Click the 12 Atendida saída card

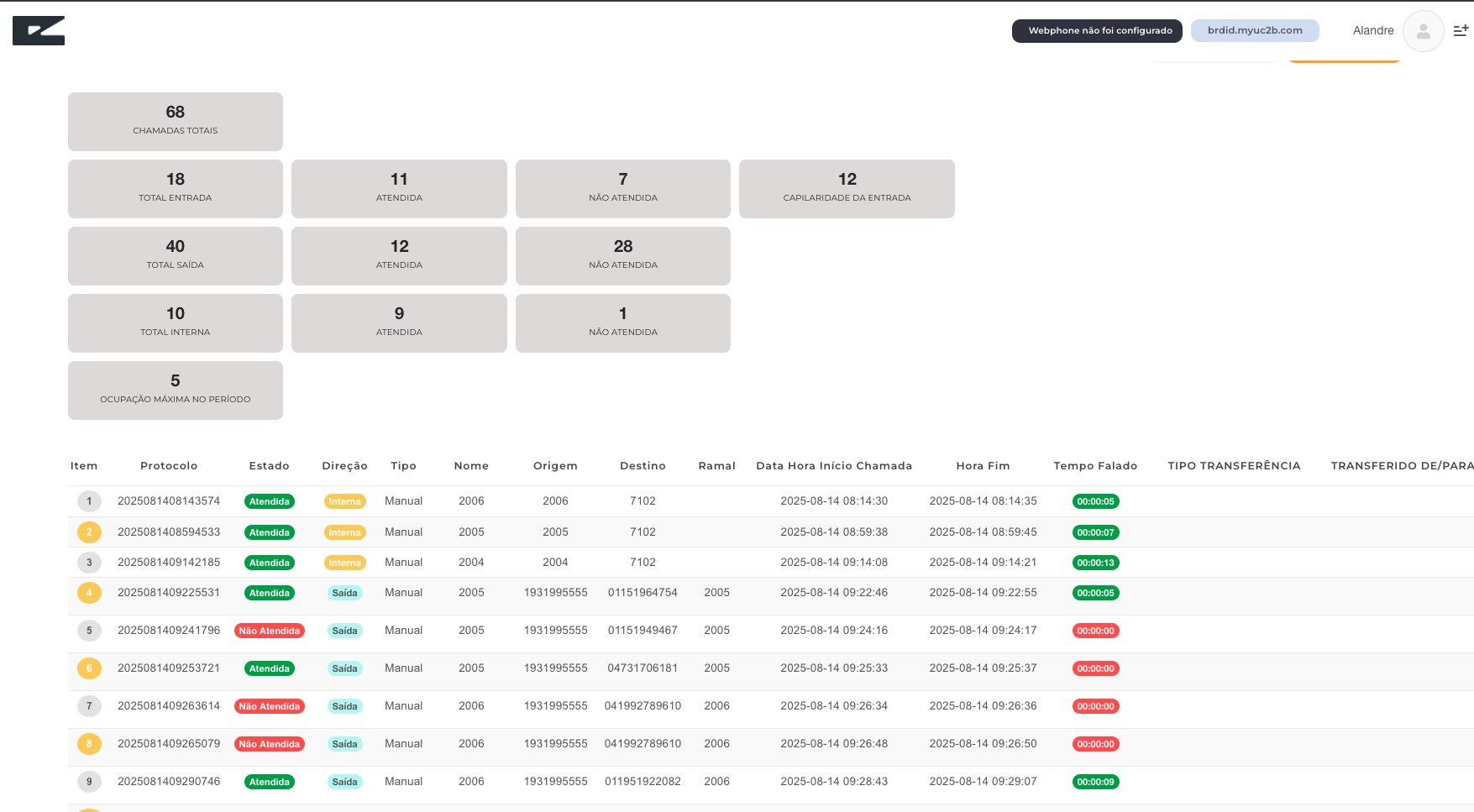399,256
